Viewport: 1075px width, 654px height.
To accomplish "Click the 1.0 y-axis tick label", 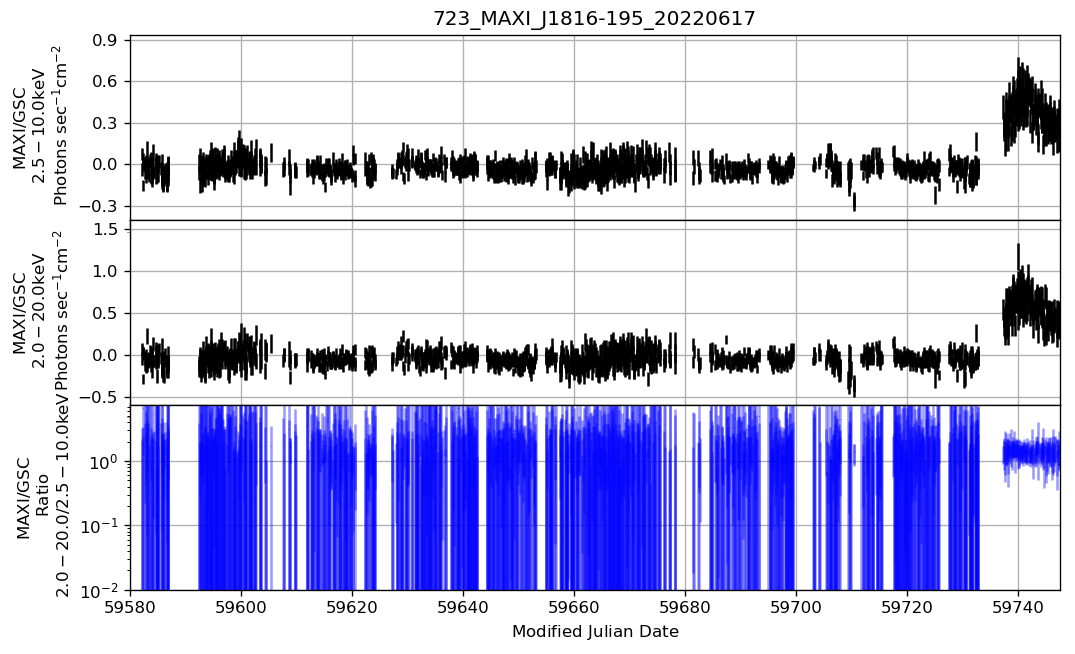I will [x=106, y=271].
